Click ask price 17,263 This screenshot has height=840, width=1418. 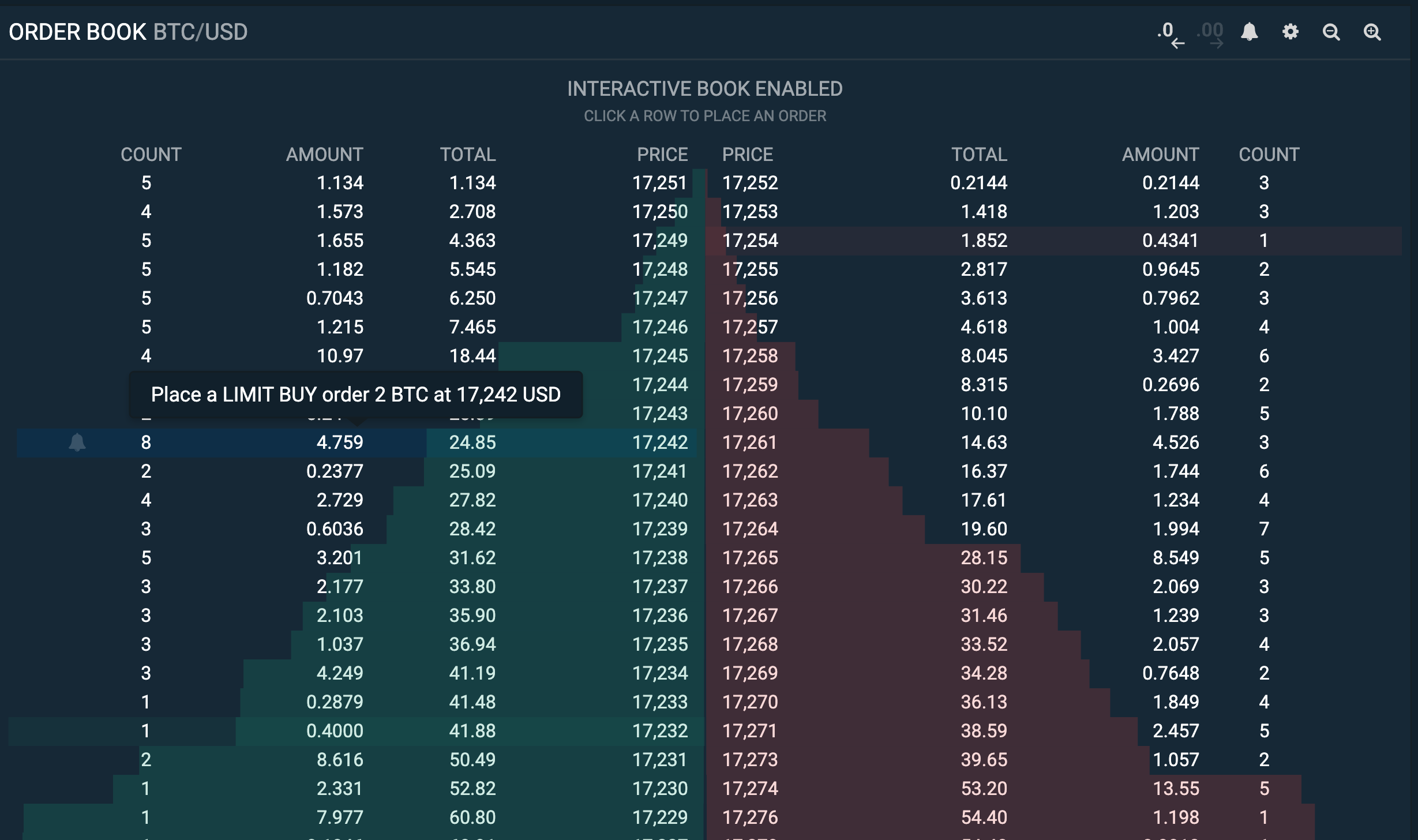pos(750,500)
